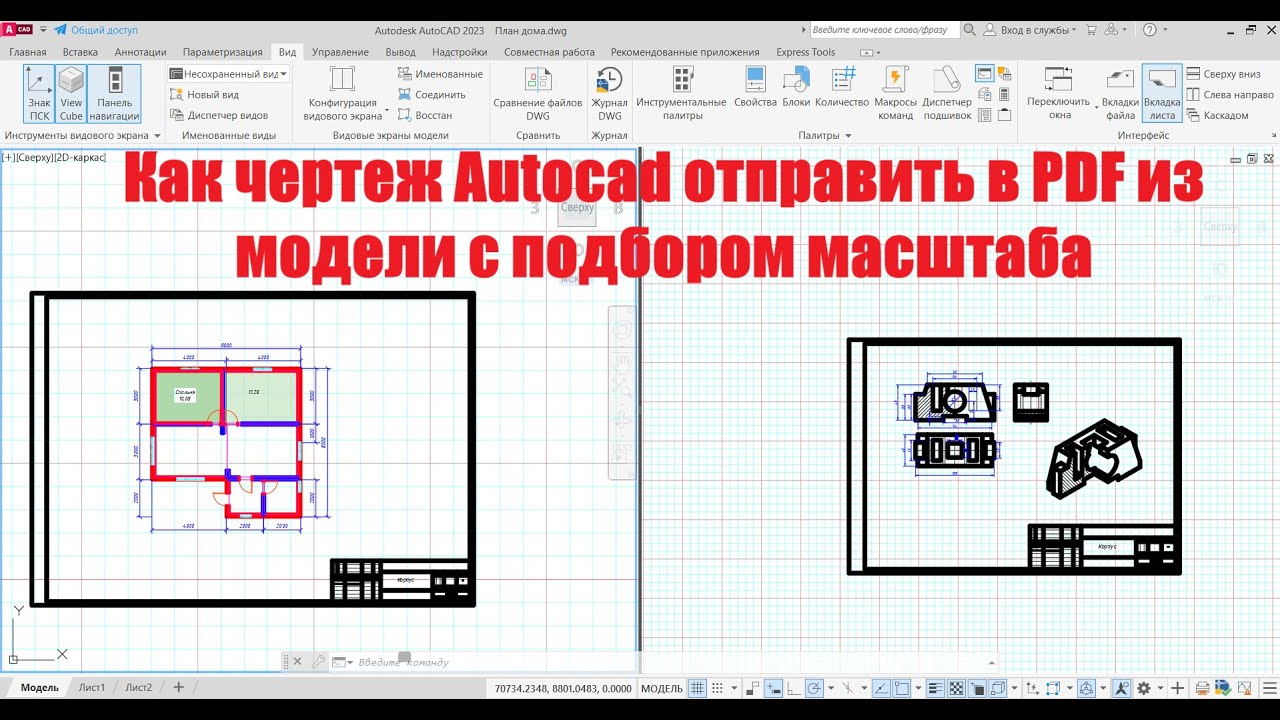
Task: Click the Новый вид icon
Action: 177,95
